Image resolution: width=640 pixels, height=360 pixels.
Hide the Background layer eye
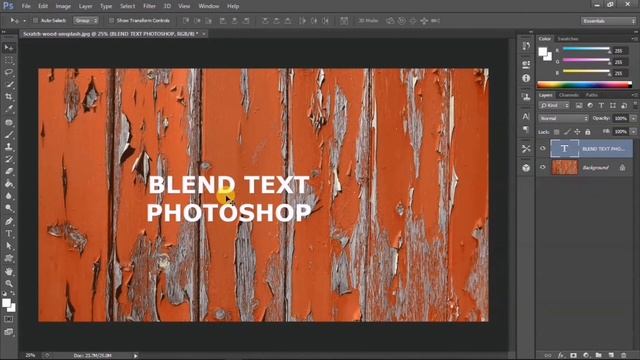click(542, 167)
